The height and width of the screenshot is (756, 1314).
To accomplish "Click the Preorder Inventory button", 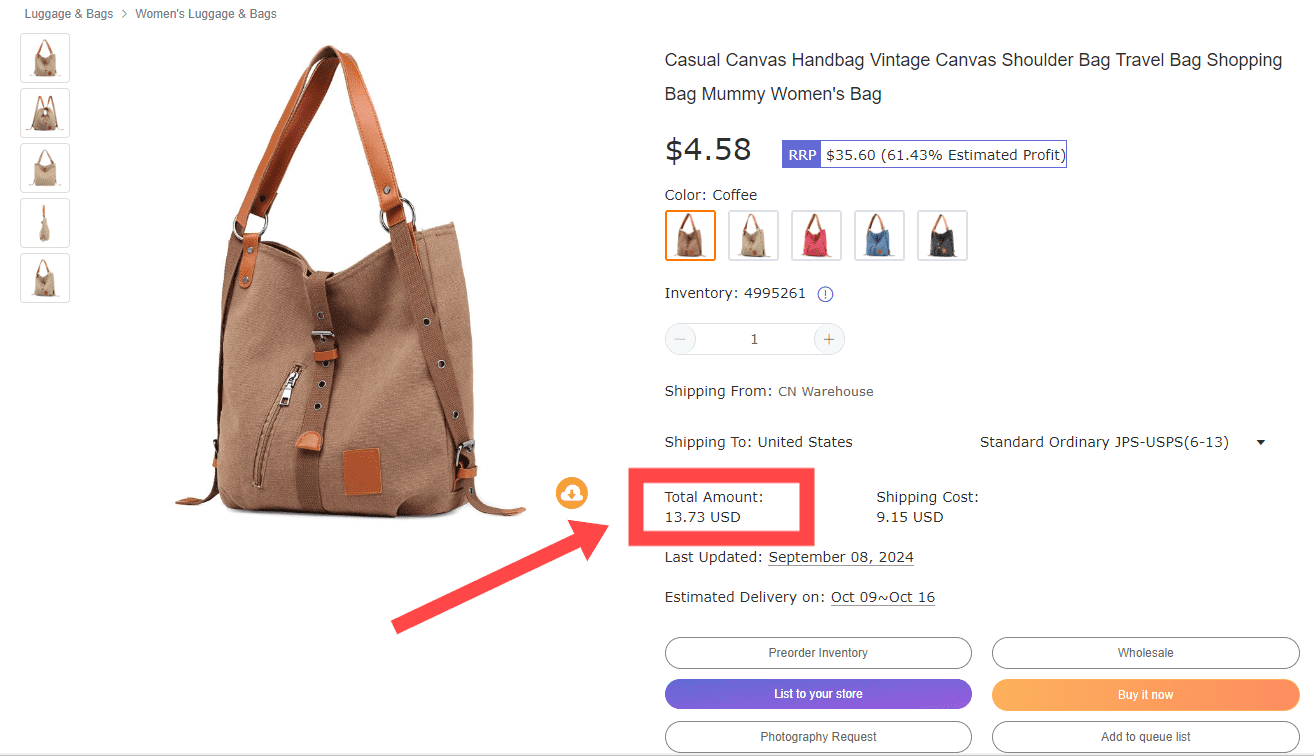I will tap(818, 653).
